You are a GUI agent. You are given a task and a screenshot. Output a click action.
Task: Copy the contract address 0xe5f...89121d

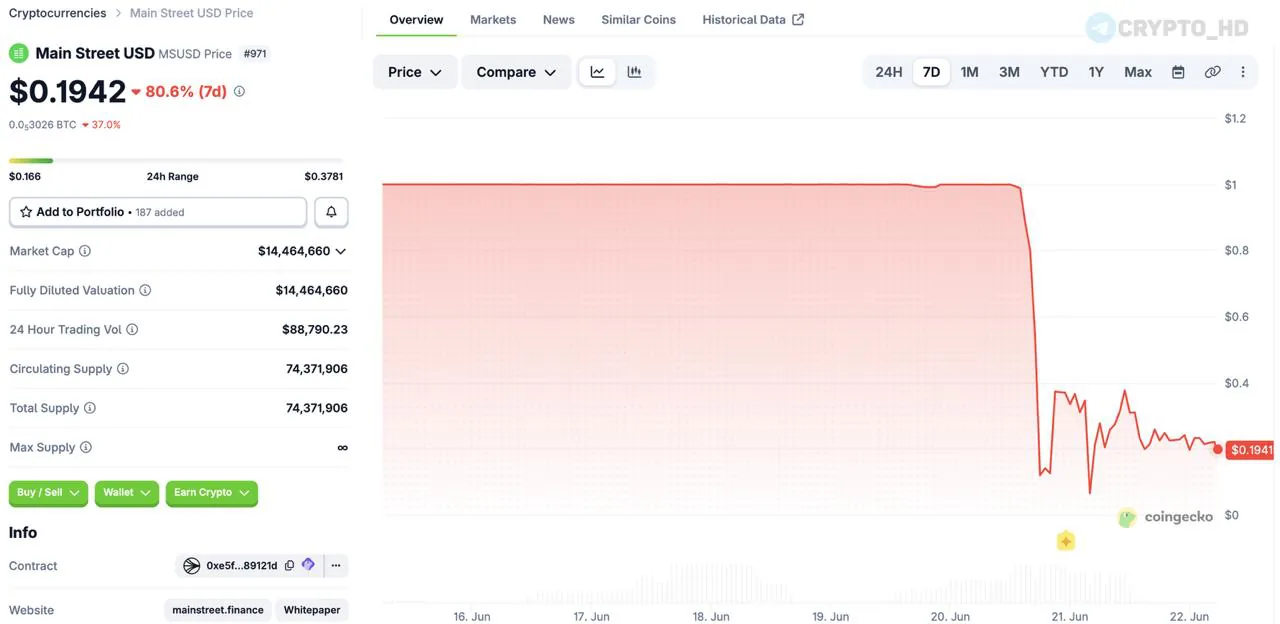[x=290, y=565]
